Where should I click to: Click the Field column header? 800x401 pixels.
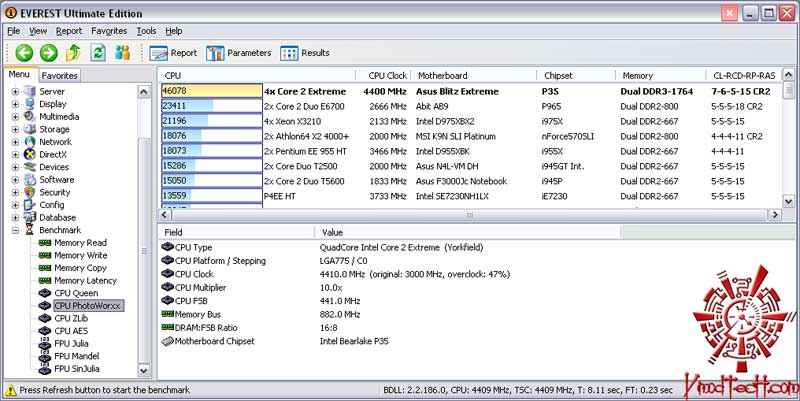(x=236, y=232)
